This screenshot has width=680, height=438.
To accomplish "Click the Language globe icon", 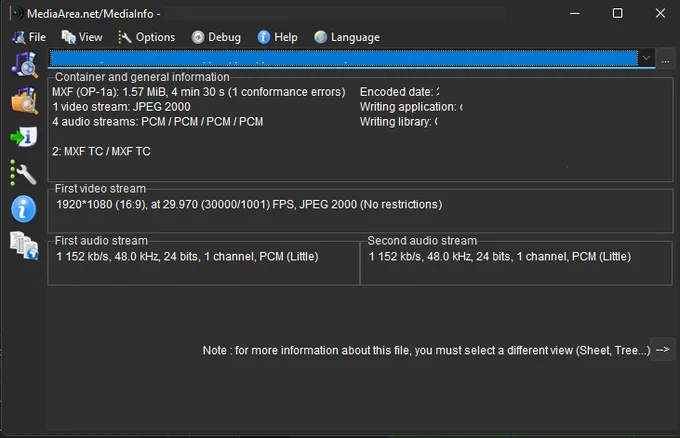I will coord(320,37).
